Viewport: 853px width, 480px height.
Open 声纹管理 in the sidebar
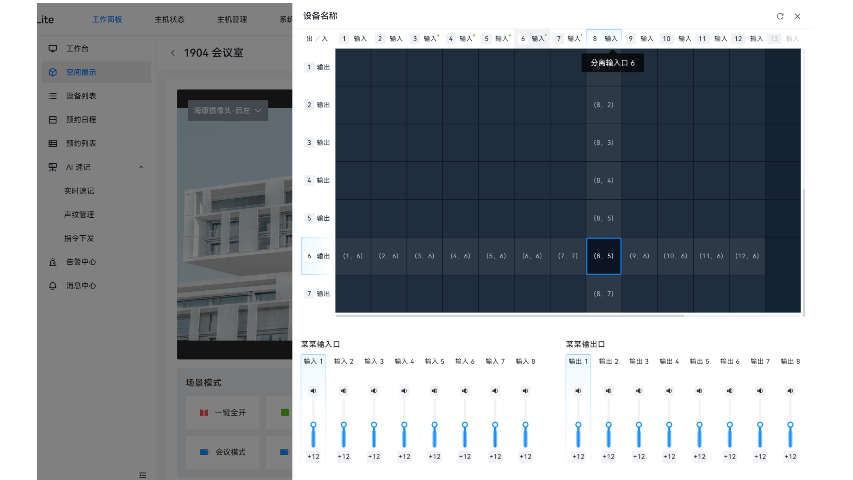pyautogui.click(x=79, y=214)
